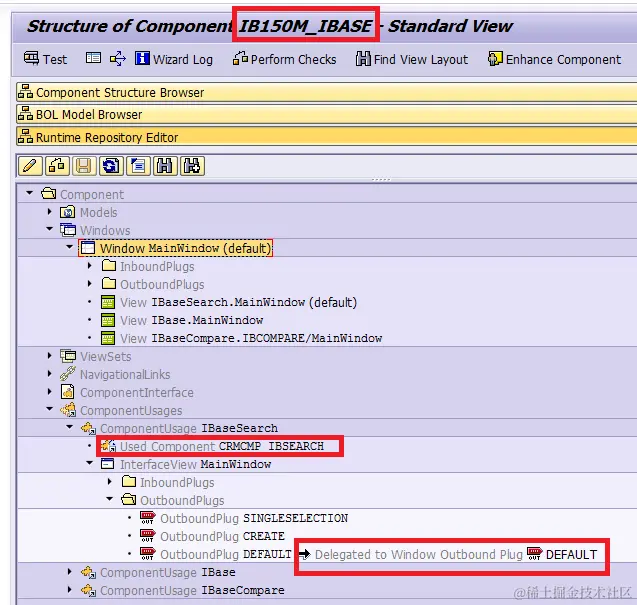This screenshot has width=637, height=605.
Task: Collapse the Component root node
Action: click(x=29, y=193)
